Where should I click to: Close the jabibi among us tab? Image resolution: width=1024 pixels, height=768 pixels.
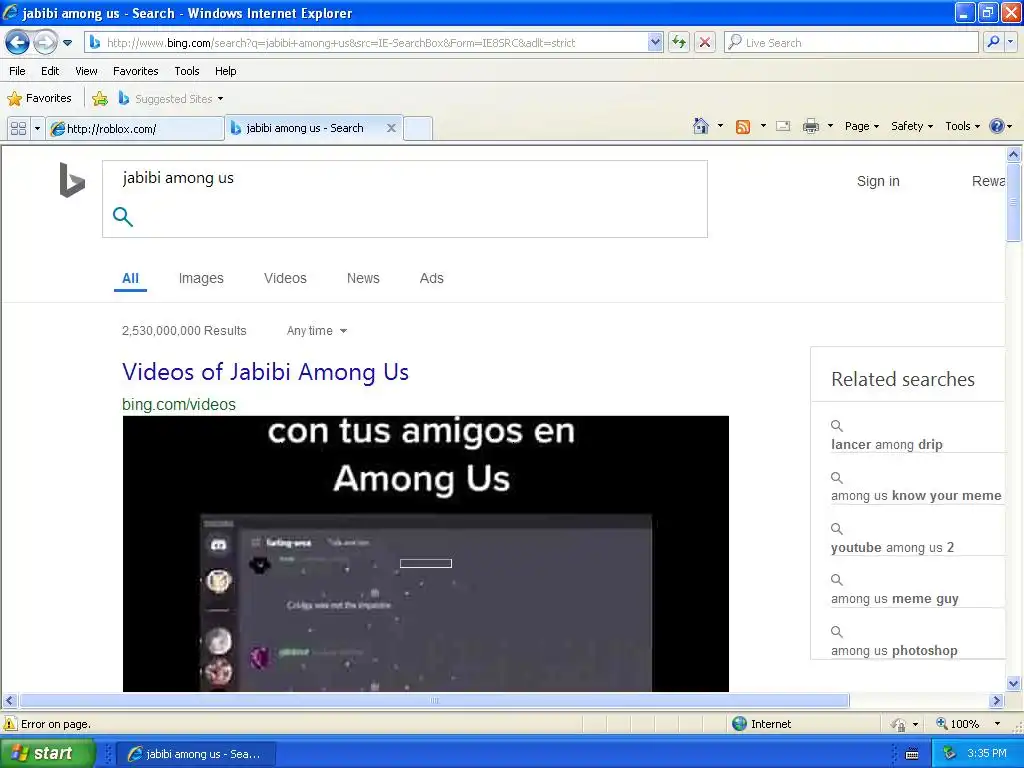click(391, 128)
